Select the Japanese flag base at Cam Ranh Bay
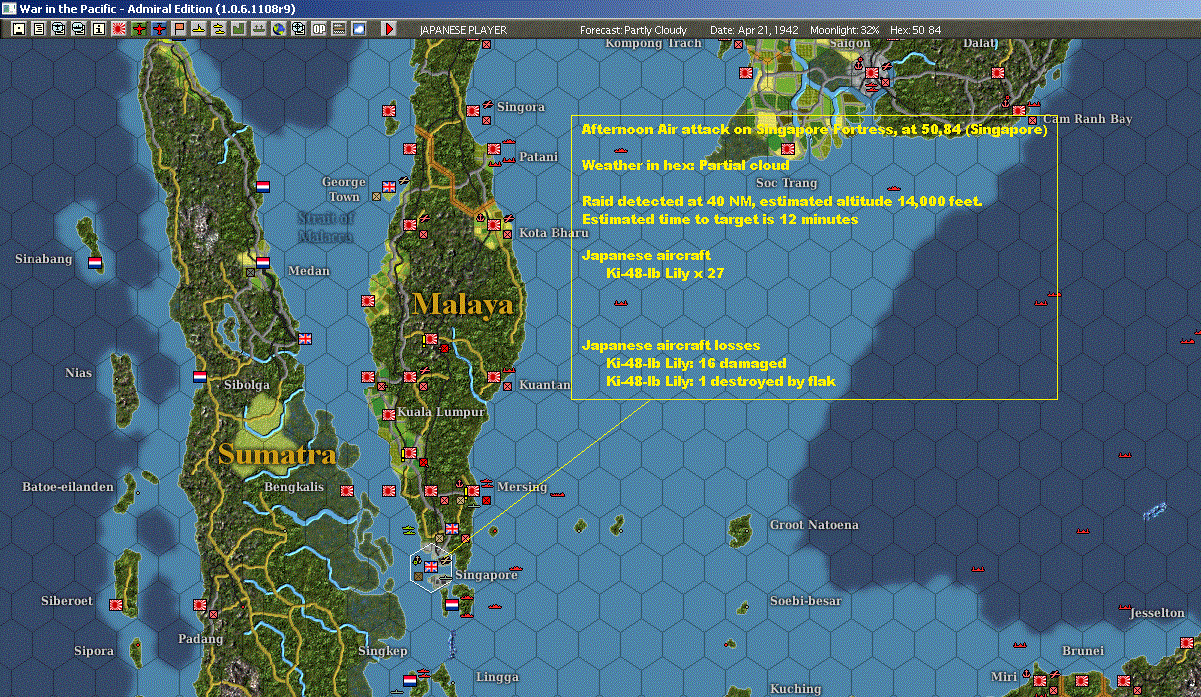Viewport: 1201px width, 697px height. (x=1019, y=111)
